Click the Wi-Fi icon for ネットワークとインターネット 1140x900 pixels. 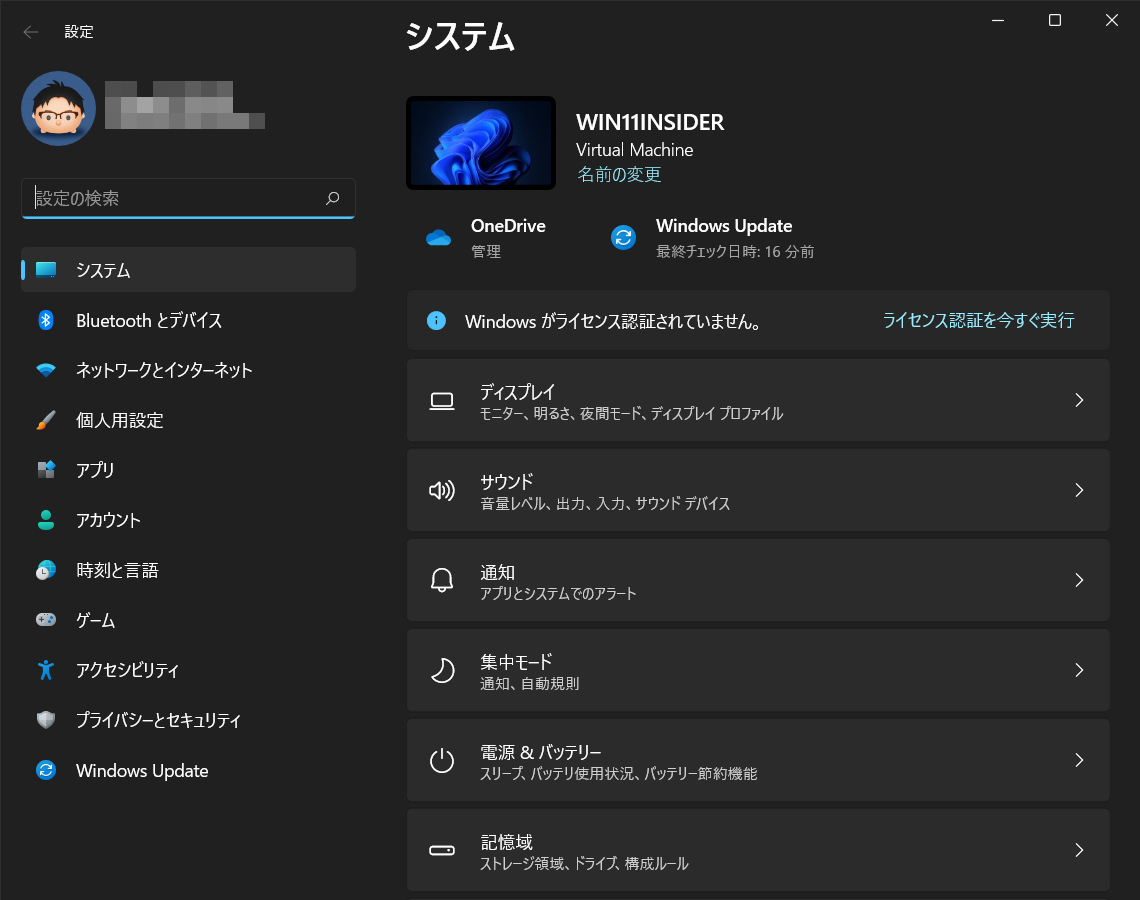pos(46,370)
